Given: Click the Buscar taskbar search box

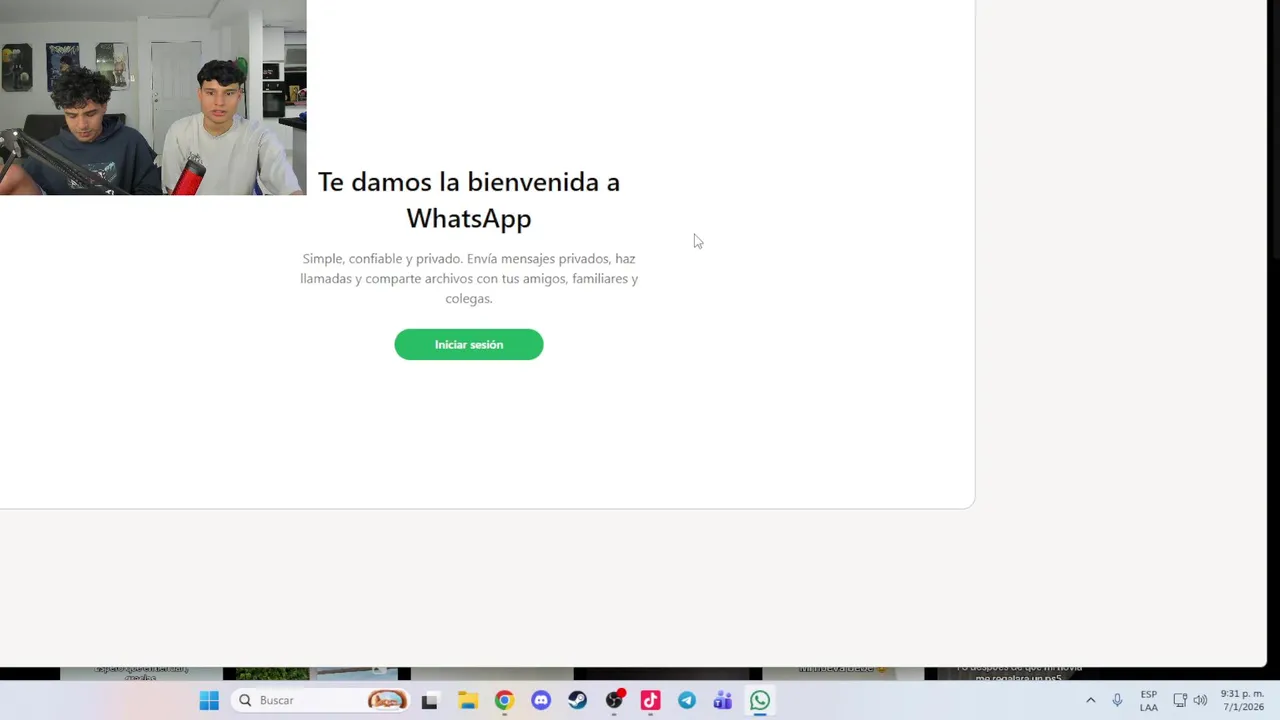Looking at the screenshot, I should point(320,700).
